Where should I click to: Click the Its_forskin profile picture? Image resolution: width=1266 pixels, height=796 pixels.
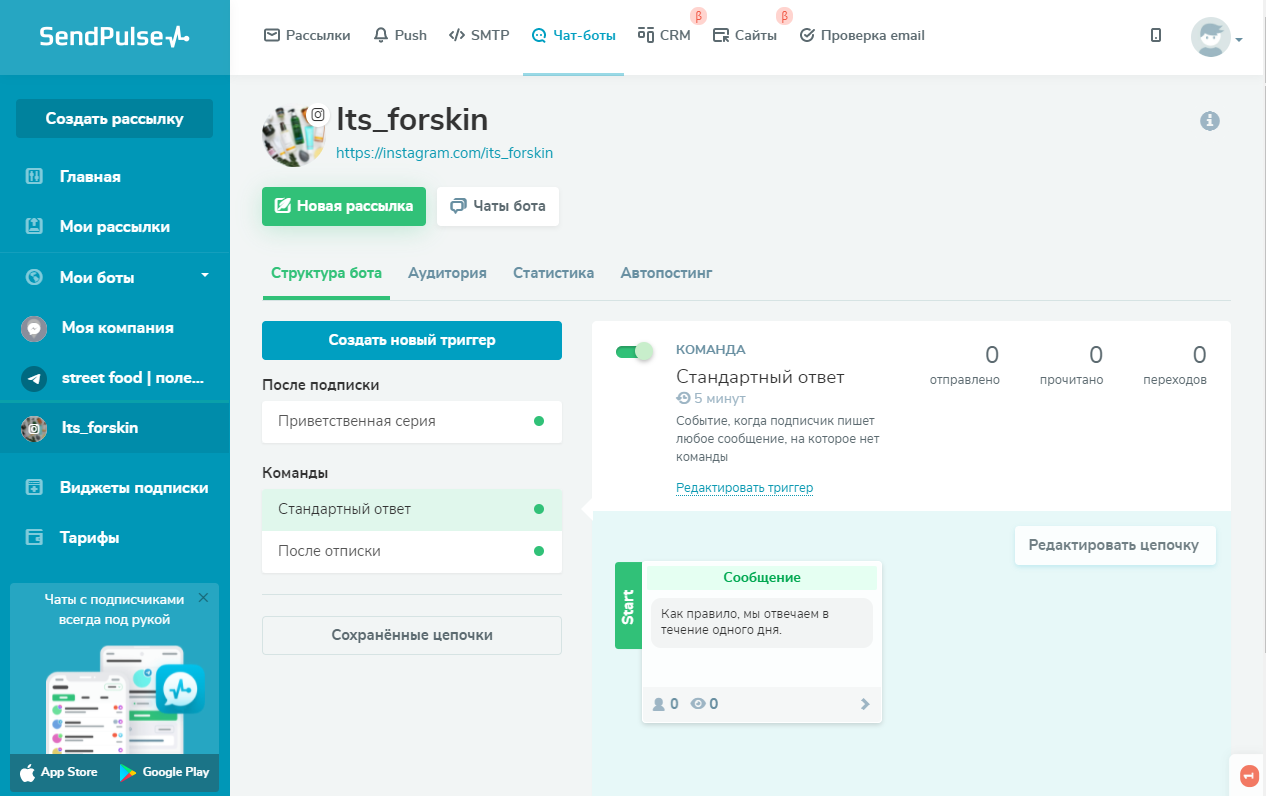(x=294, y=135)
